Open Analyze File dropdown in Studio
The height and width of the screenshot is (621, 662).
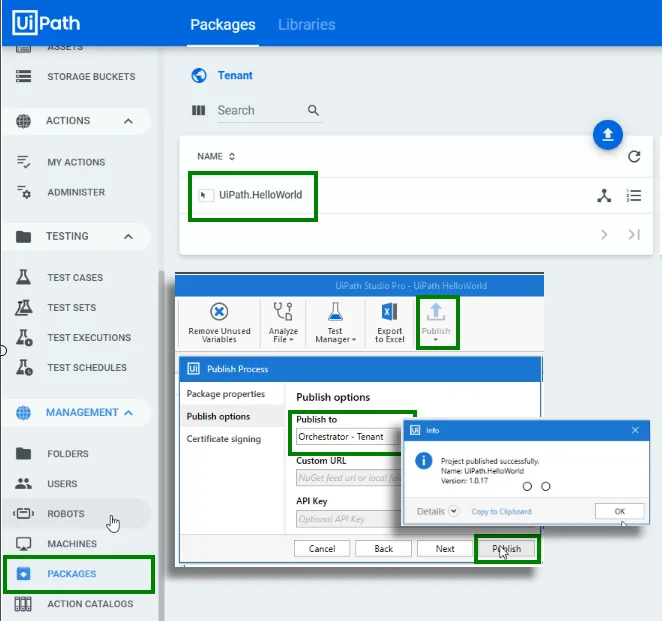pos(283,323)
